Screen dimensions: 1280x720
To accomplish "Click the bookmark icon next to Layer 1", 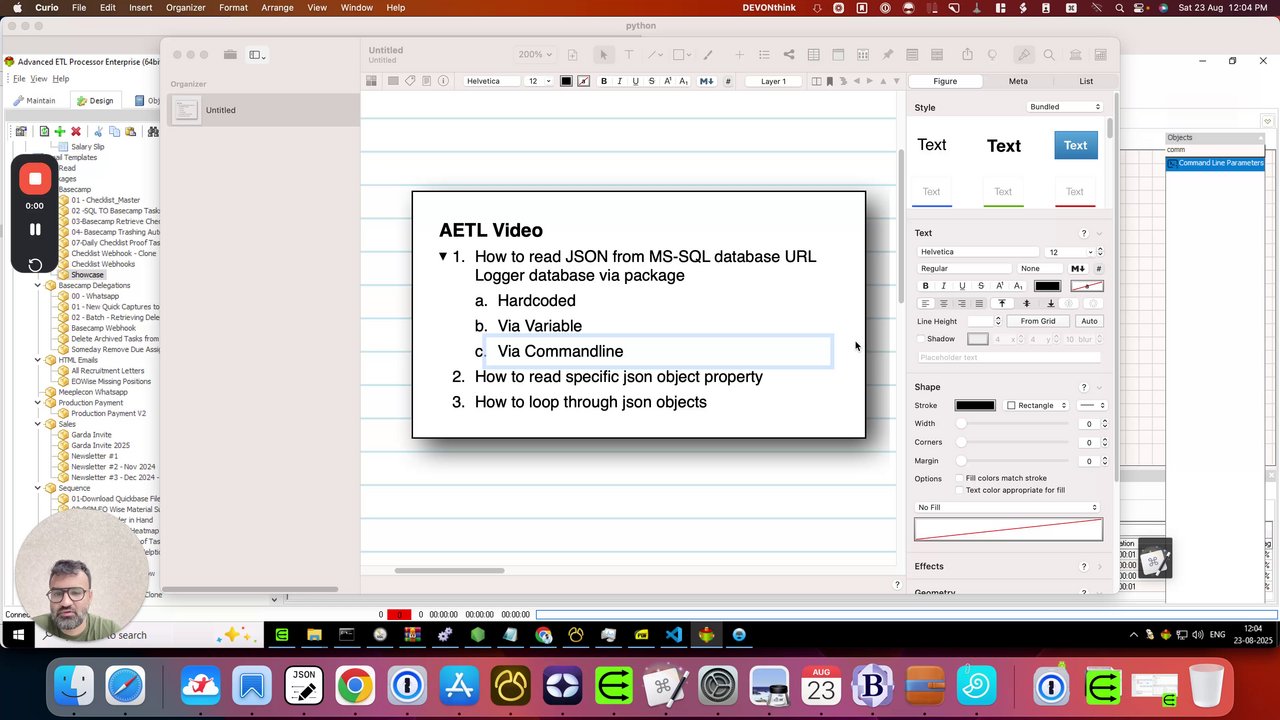I will (x=829, y=81).
